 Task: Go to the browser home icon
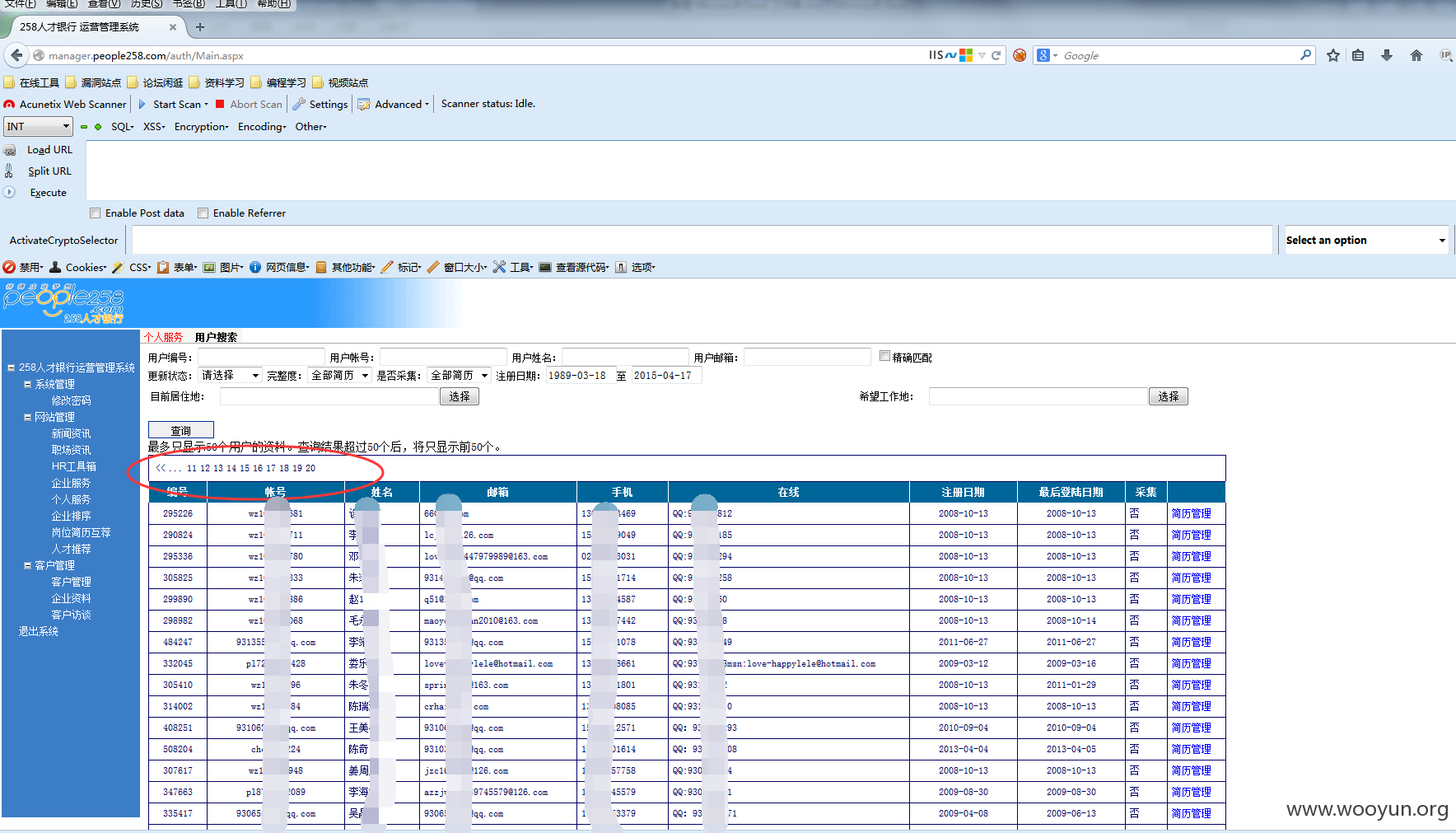pyautogui.click(x=1416, y=55)
